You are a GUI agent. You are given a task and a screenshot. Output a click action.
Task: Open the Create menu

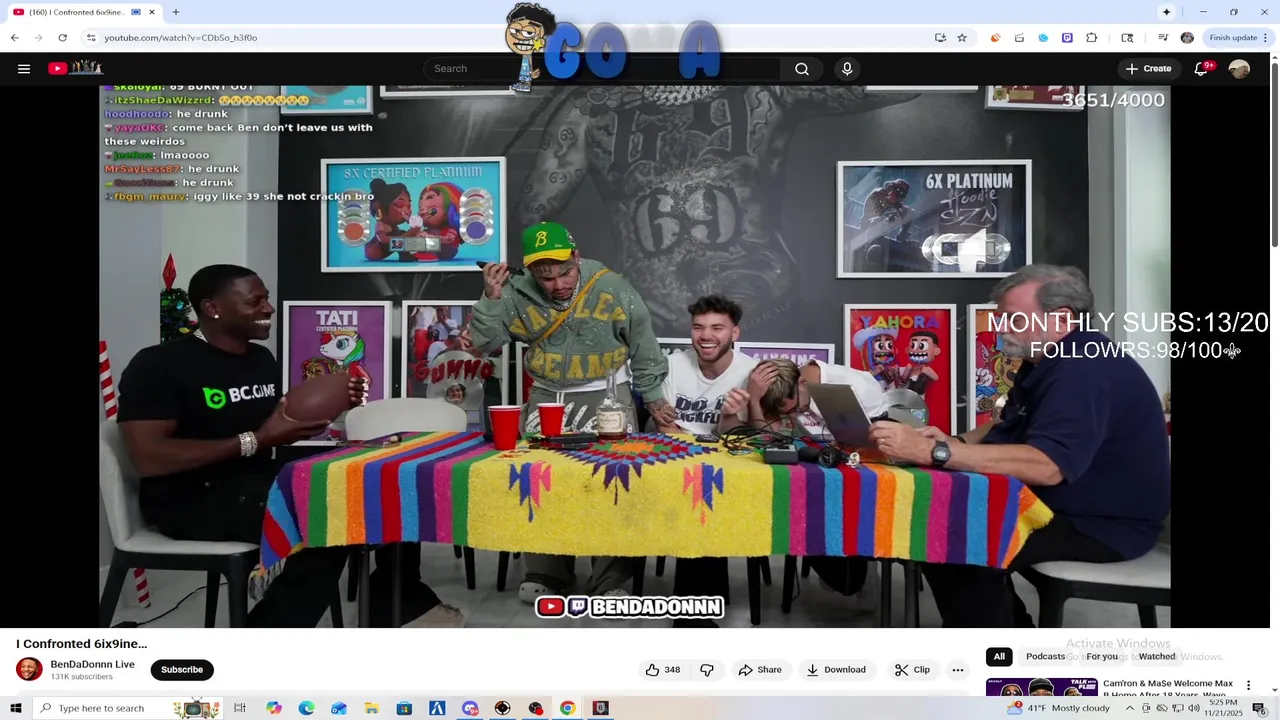pyautogui.click(x=1148, y=68)
